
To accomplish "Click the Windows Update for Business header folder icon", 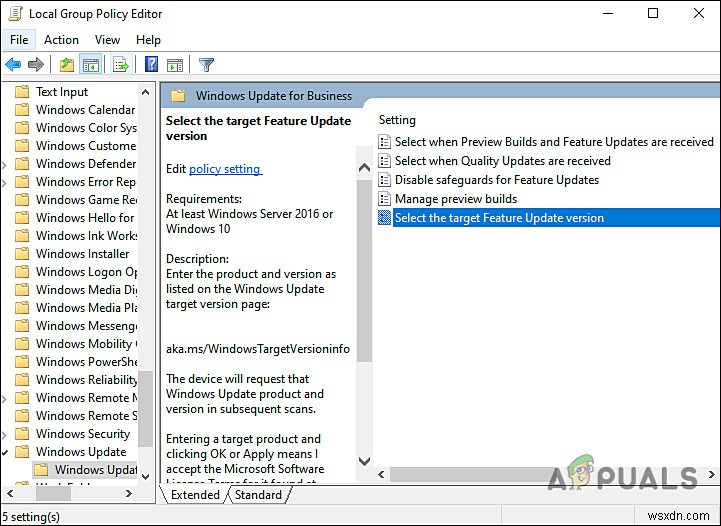I will coord(178,96).
